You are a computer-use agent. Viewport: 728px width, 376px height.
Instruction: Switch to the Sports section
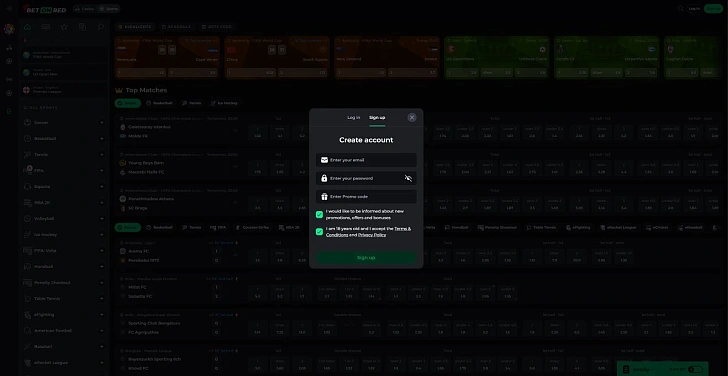coord(110,9)
